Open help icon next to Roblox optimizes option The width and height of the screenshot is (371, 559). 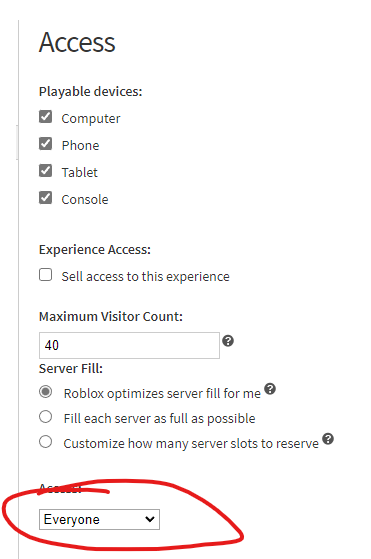click(270, 389)
